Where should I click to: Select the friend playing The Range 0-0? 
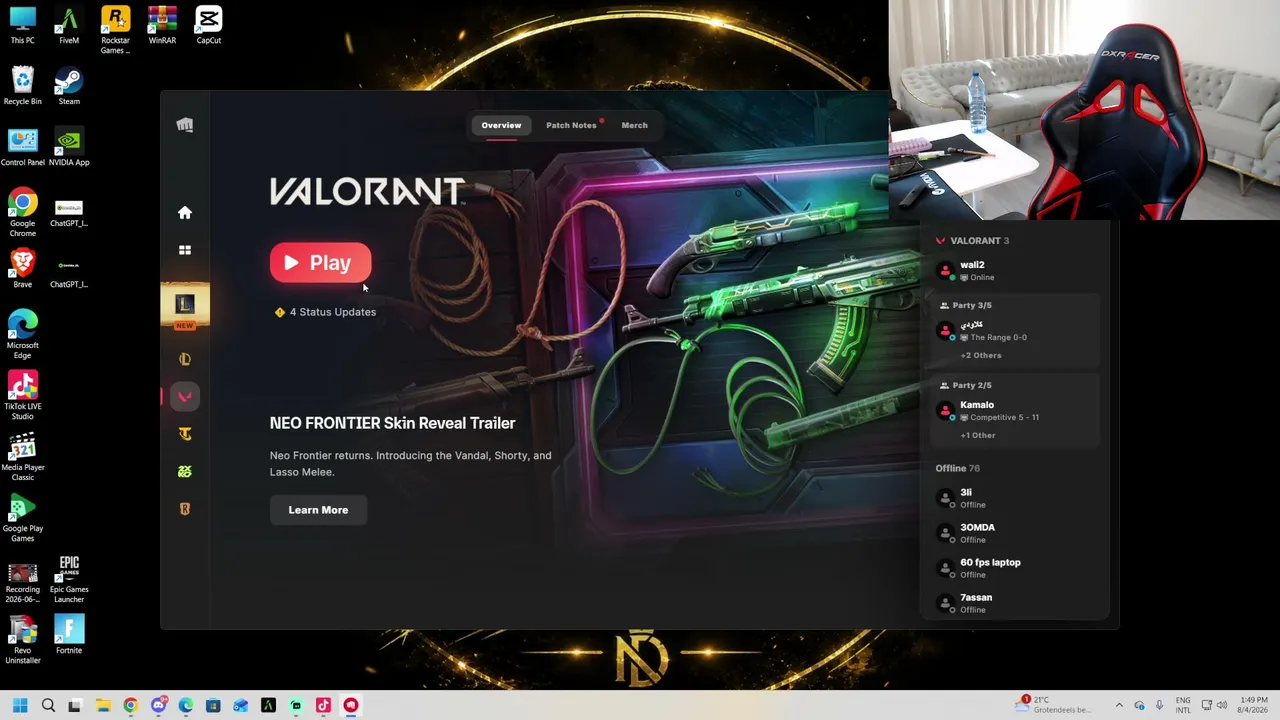point(1014,331)
